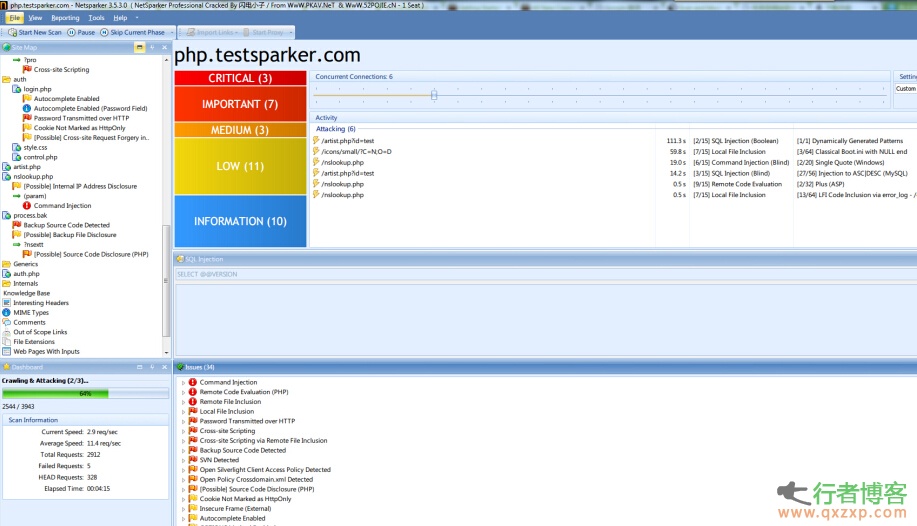Expand the Cross-site Scripting issue
Screen dimensions: 917x526
[183, 431]
